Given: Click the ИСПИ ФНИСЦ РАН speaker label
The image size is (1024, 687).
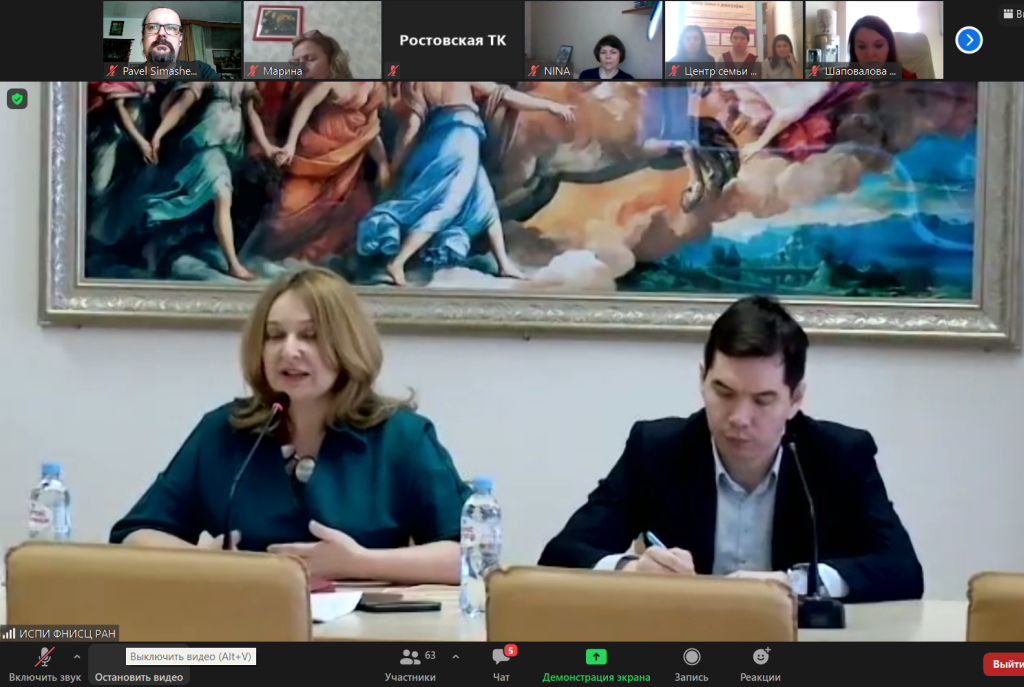Looking at the screenshot, I should pyautogui.click(x=67, y=633).
